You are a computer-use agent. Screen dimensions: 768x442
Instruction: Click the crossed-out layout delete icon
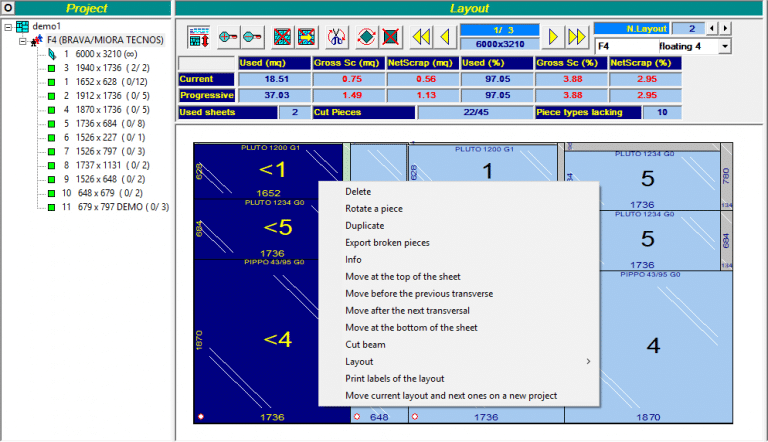[x=282, y=37]
